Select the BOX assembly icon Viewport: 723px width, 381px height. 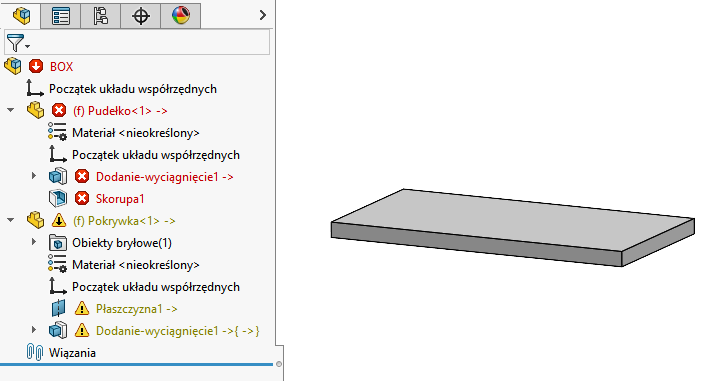13,66
